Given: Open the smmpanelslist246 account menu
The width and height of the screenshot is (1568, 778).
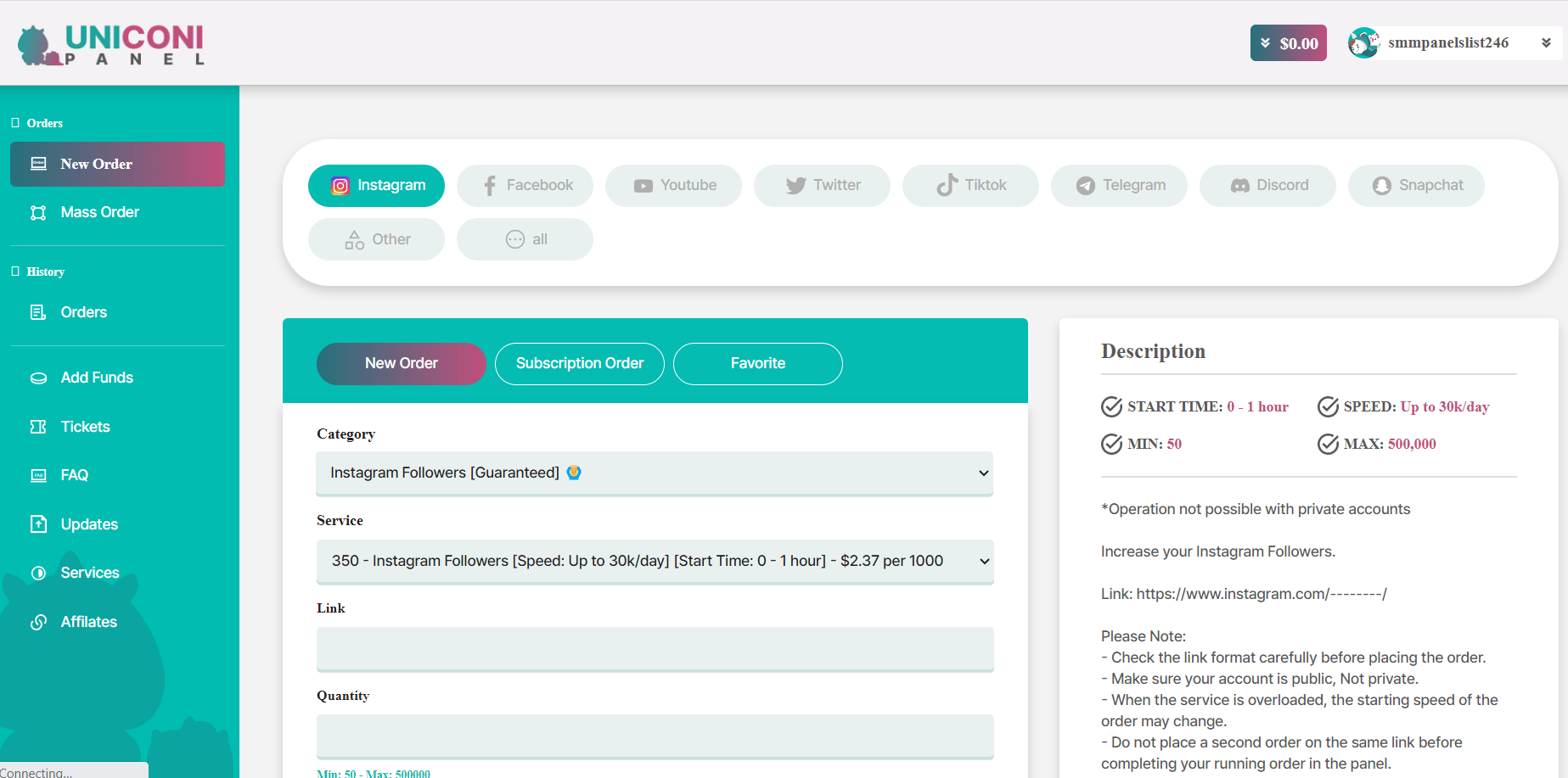Looking at the screenshot, I should point(1450,43).
